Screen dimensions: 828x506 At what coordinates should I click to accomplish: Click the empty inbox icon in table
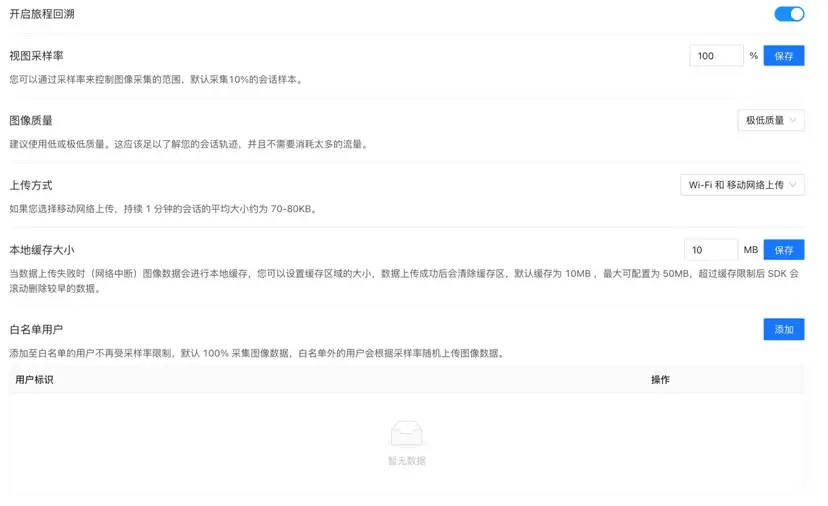tap(406, 433)
